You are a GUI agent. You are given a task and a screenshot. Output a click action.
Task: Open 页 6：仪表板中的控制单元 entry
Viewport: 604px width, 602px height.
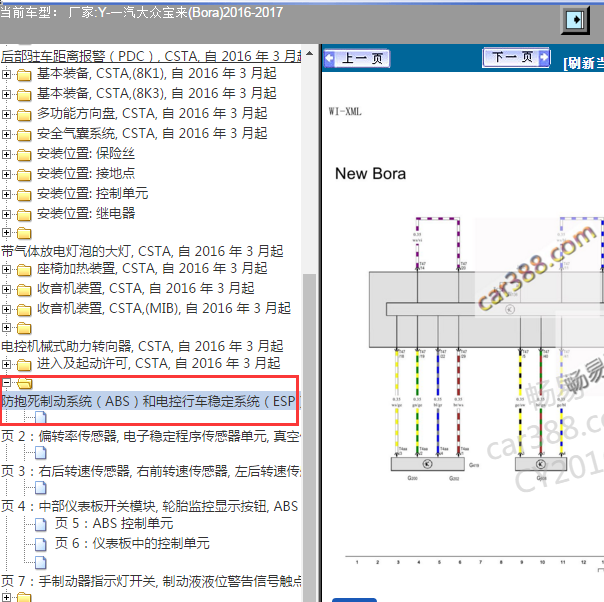pos(132,544)
